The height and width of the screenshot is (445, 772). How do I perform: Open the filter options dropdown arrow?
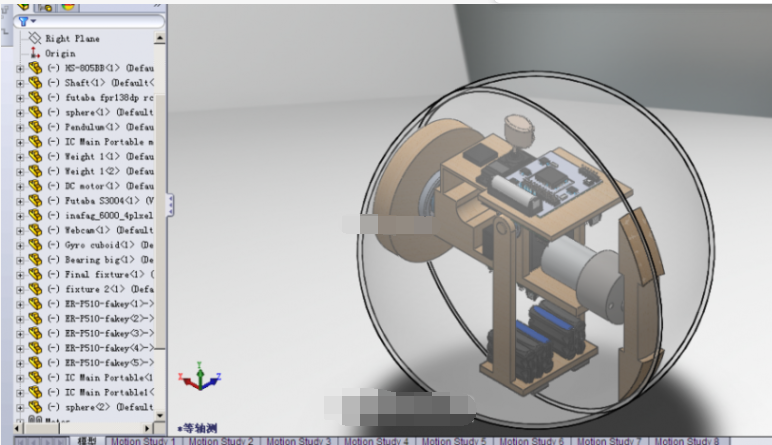pos(33,21)
